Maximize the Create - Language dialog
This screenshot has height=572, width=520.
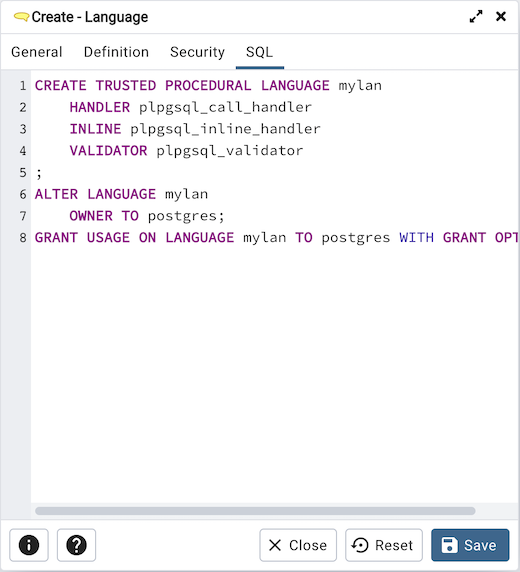tap(475, 16)
